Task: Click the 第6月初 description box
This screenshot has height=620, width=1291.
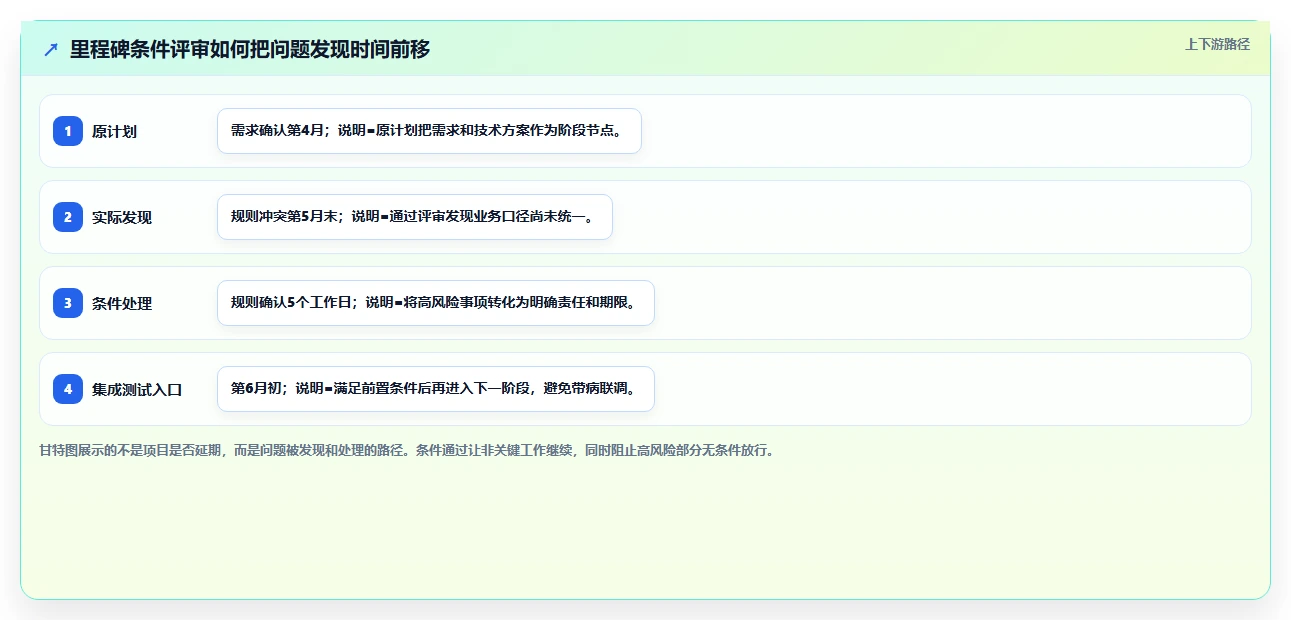Action: point(436,389)
